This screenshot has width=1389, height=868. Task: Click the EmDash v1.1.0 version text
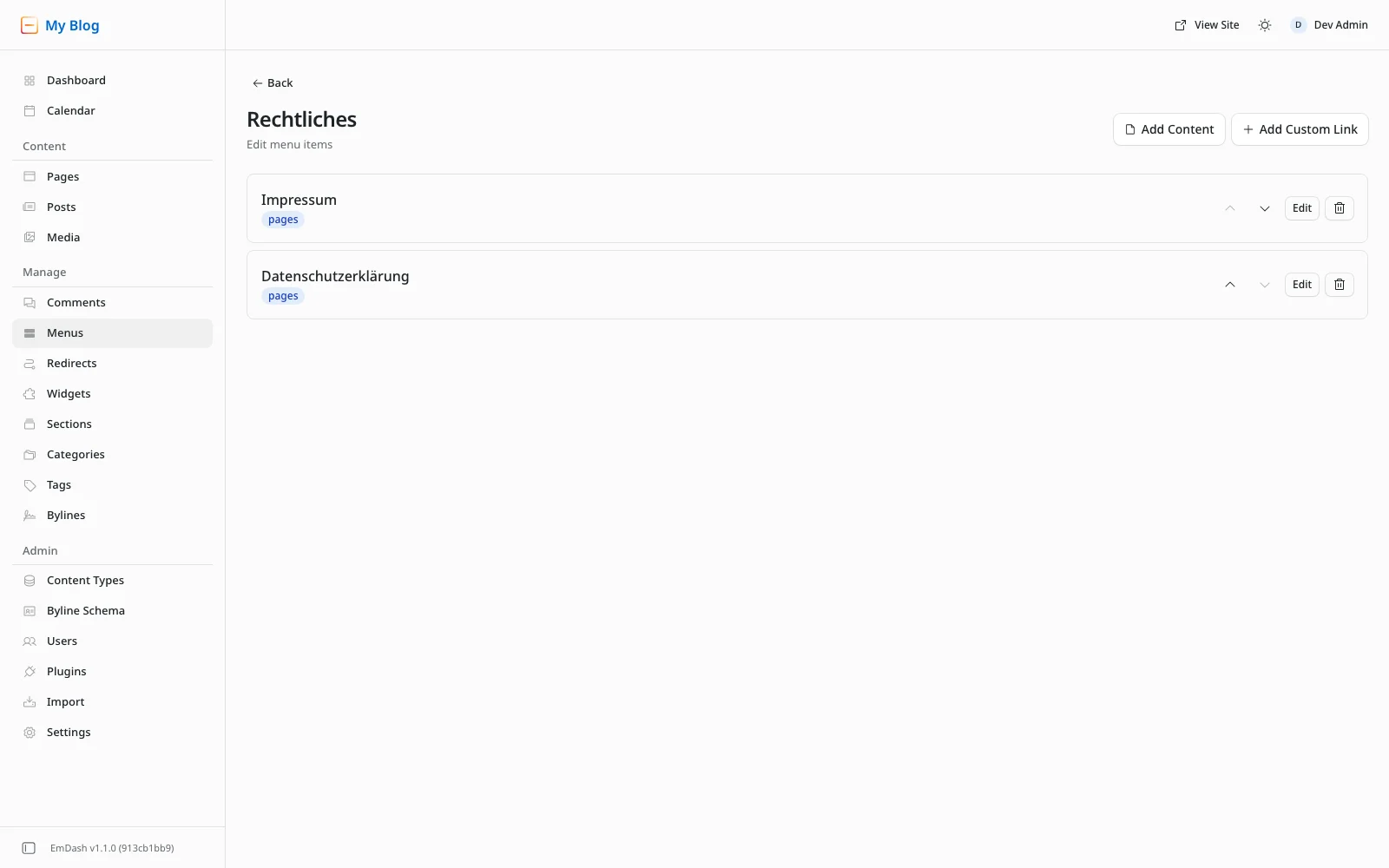pos(112,848)
